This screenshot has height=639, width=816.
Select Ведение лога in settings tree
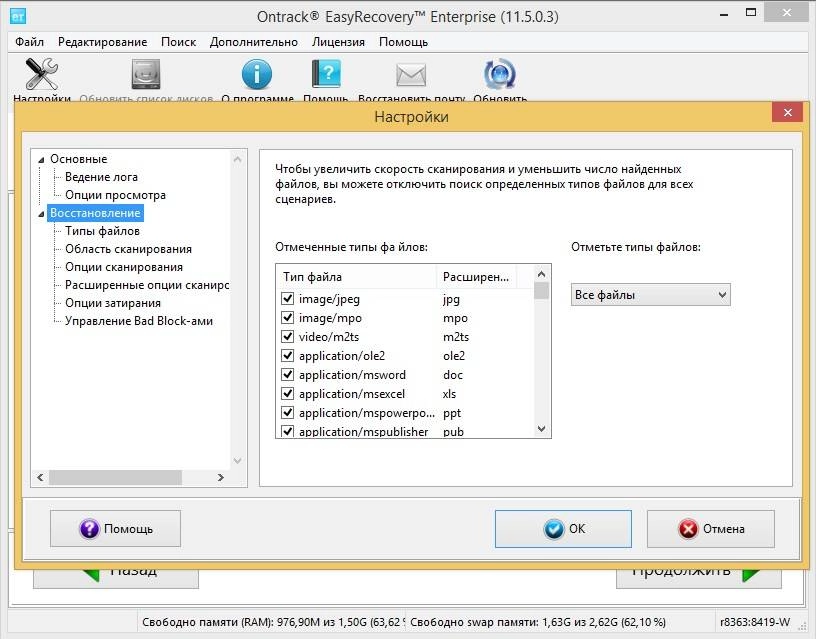101,177
